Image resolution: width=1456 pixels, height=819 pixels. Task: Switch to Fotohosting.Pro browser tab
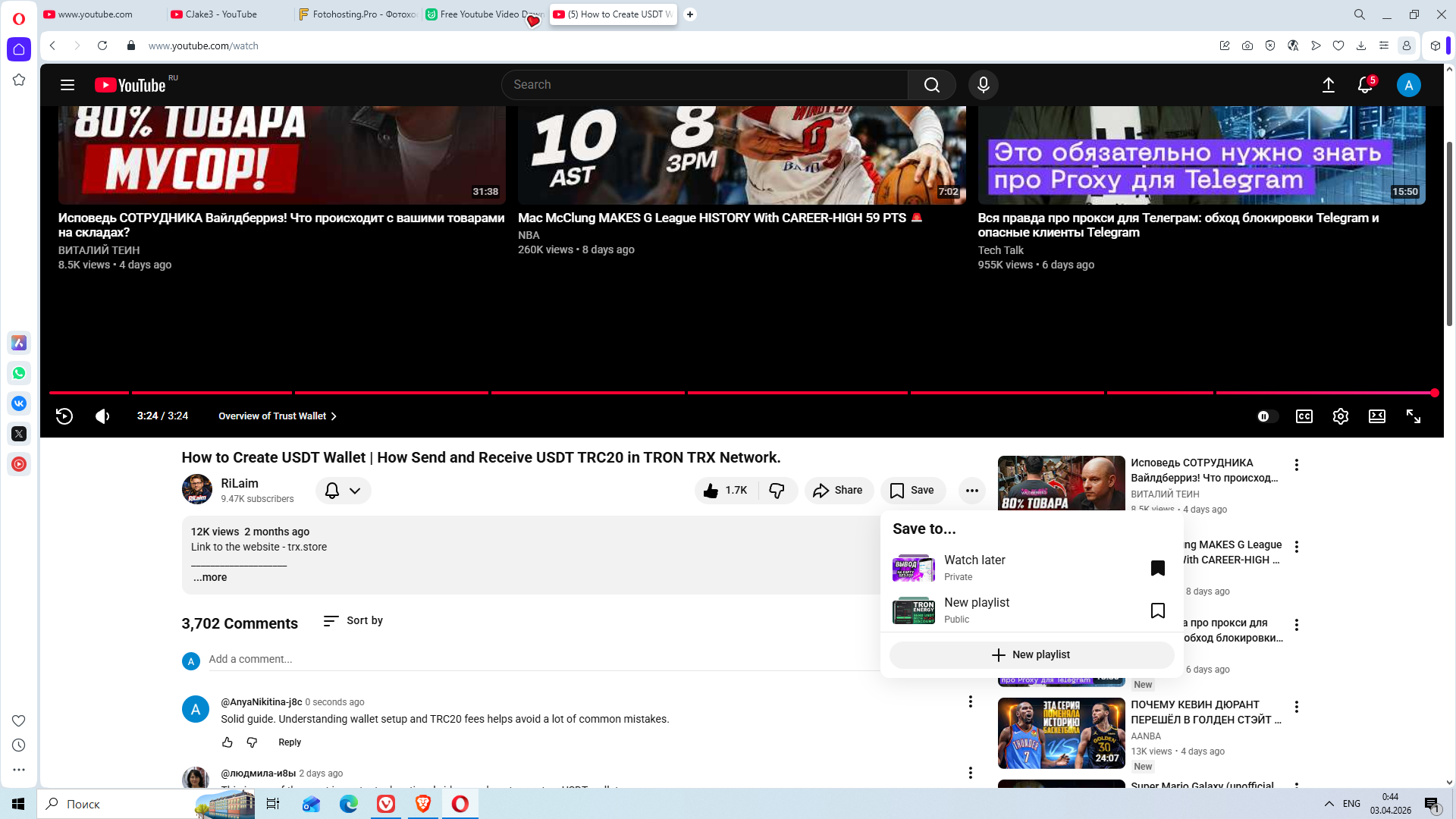(358, 14)
